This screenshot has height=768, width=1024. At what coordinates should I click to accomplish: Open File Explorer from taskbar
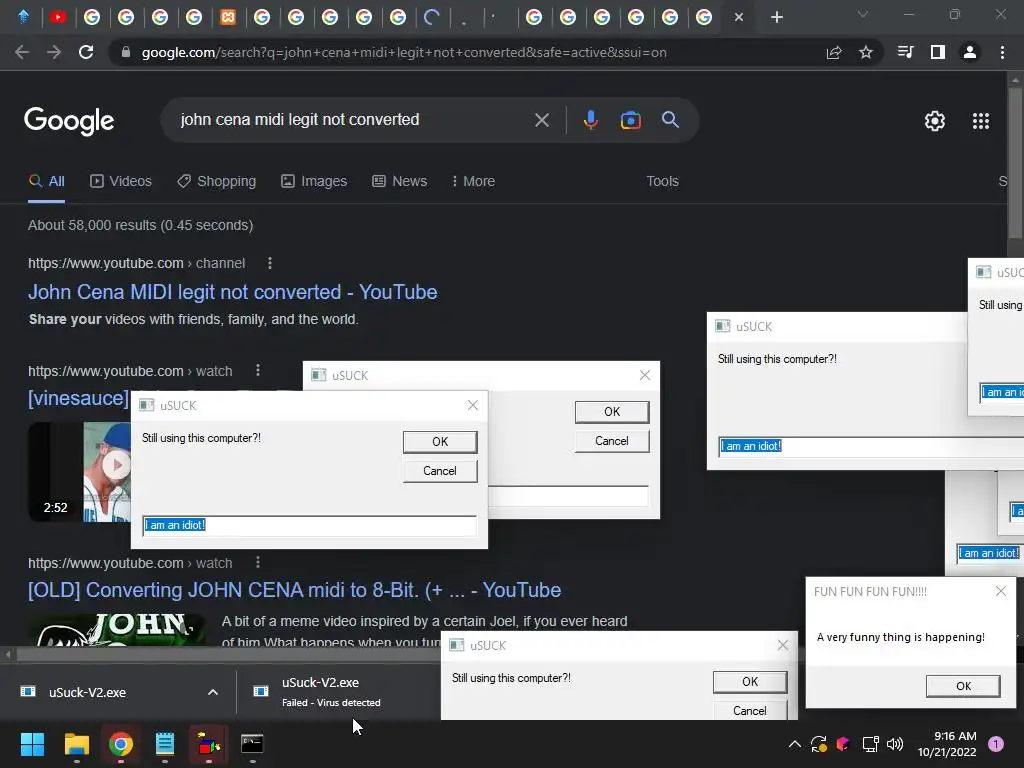point(76,744)
